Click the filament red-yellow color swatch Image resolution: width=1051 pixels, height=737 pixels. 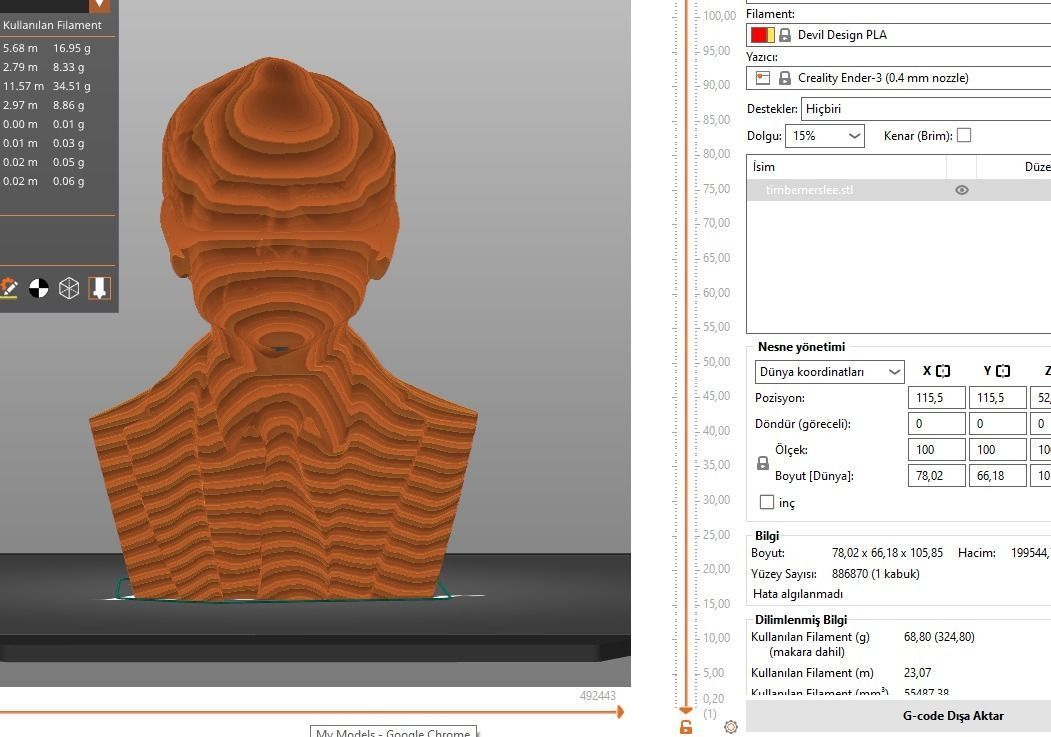point(763,35)
